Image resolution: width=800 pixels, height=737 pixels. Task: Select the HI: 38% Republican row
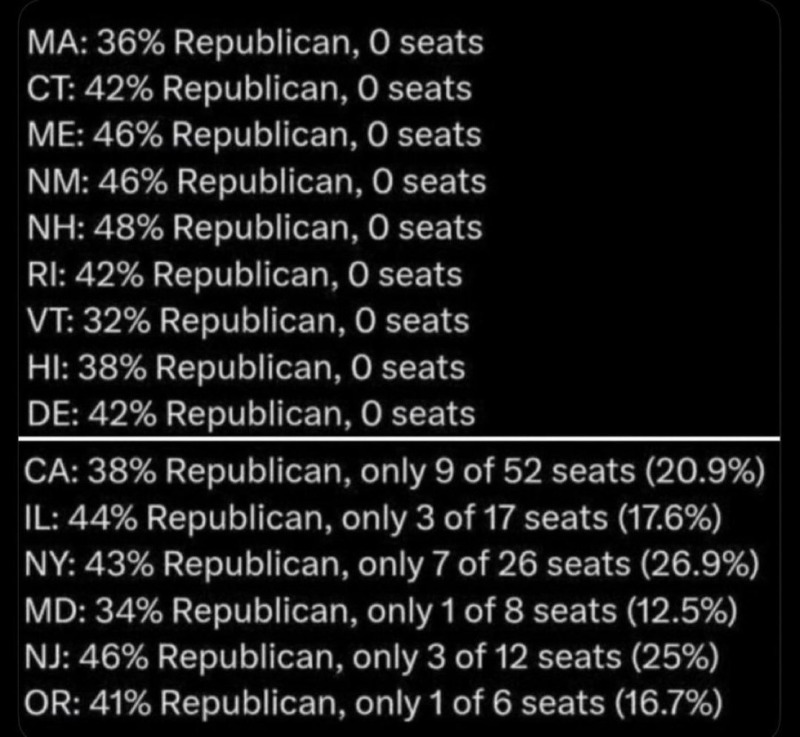[x=246, y=367]
